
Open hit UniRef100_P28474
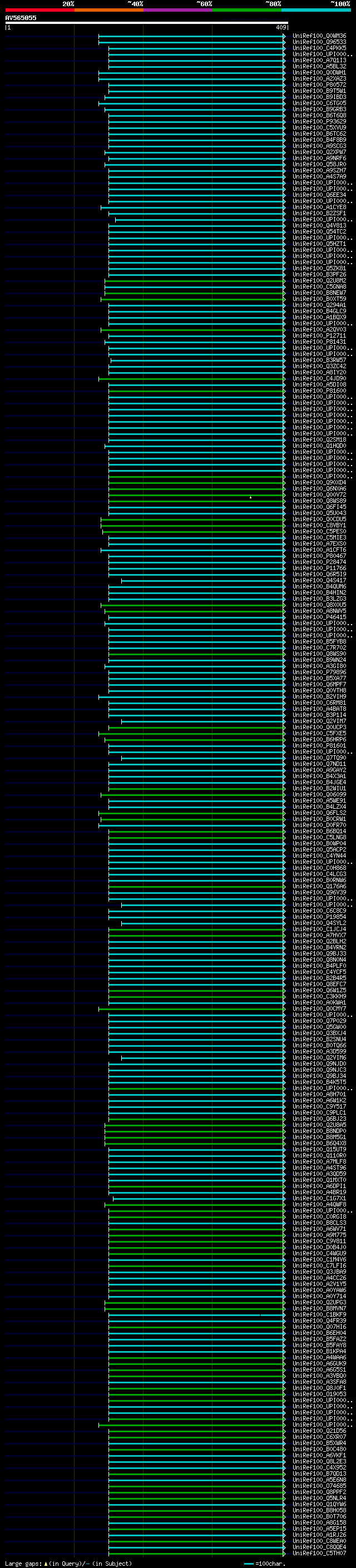tap(319, 562)
